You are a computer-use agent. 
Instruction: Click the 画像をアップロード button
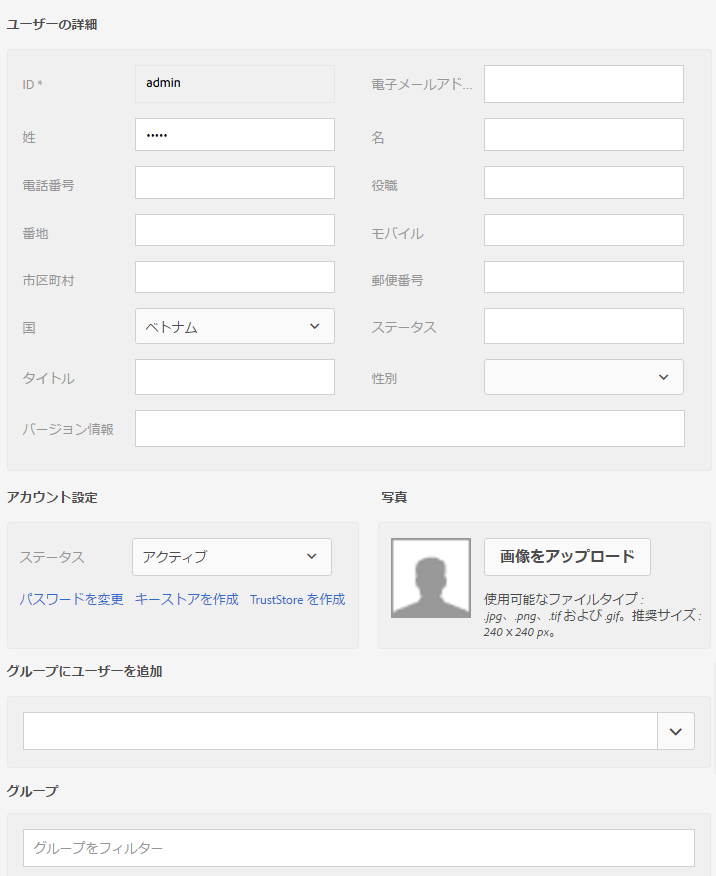(567, 557)
